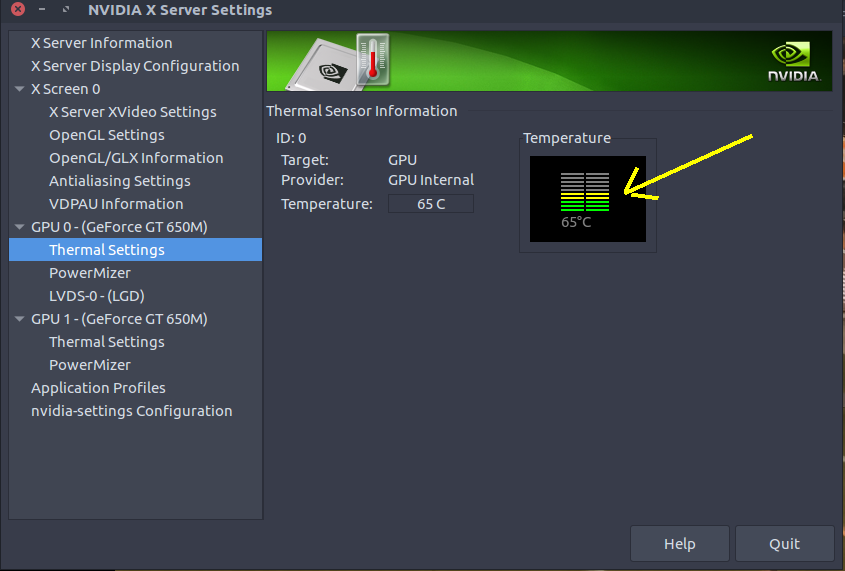Image resolution: width=845 pixels, height=571 pixels.
Task: Click the 'GPU Internal' provider text
Action: pos(431,180)
